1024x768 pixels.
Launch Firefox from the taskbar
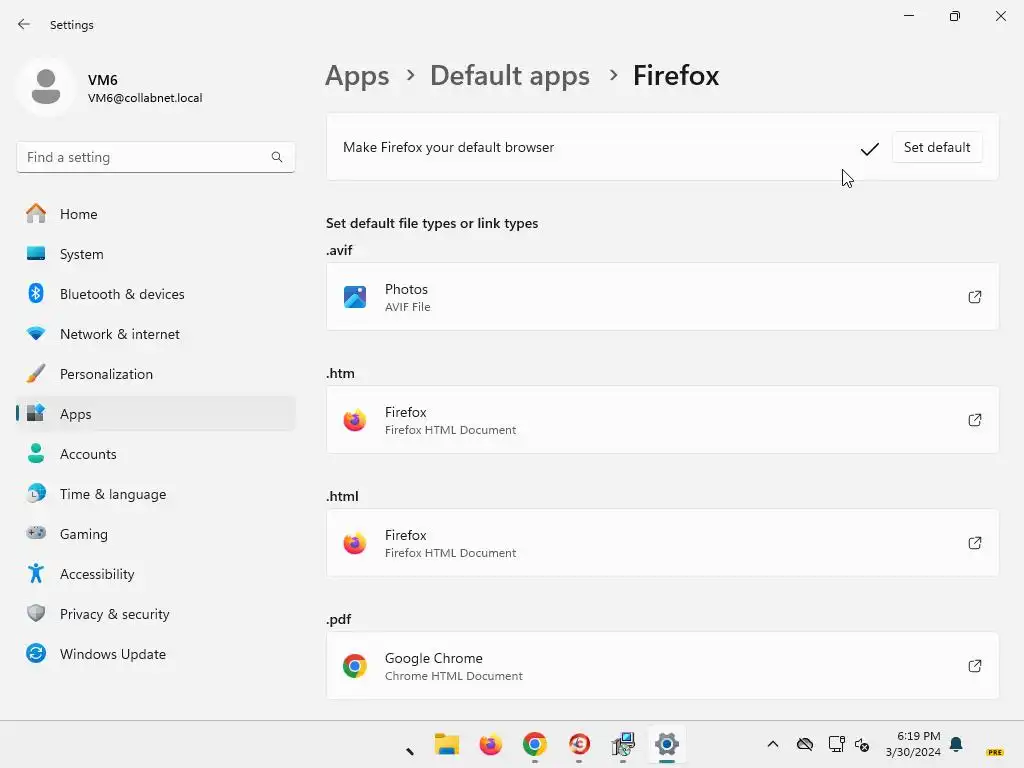coord(490,744)
